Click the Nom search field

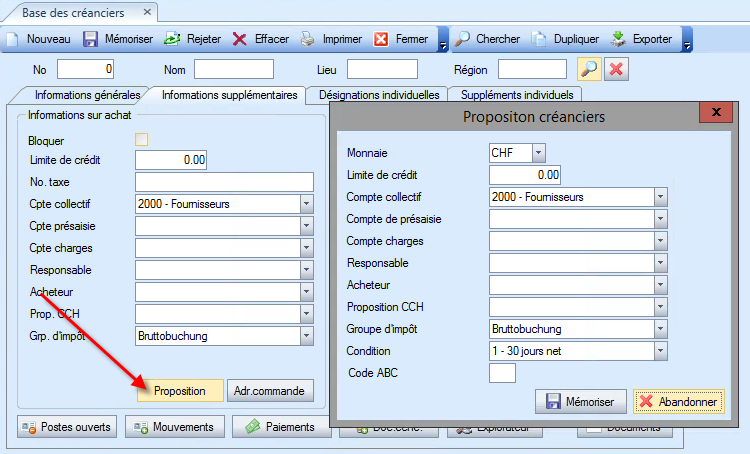coord(234,69)
